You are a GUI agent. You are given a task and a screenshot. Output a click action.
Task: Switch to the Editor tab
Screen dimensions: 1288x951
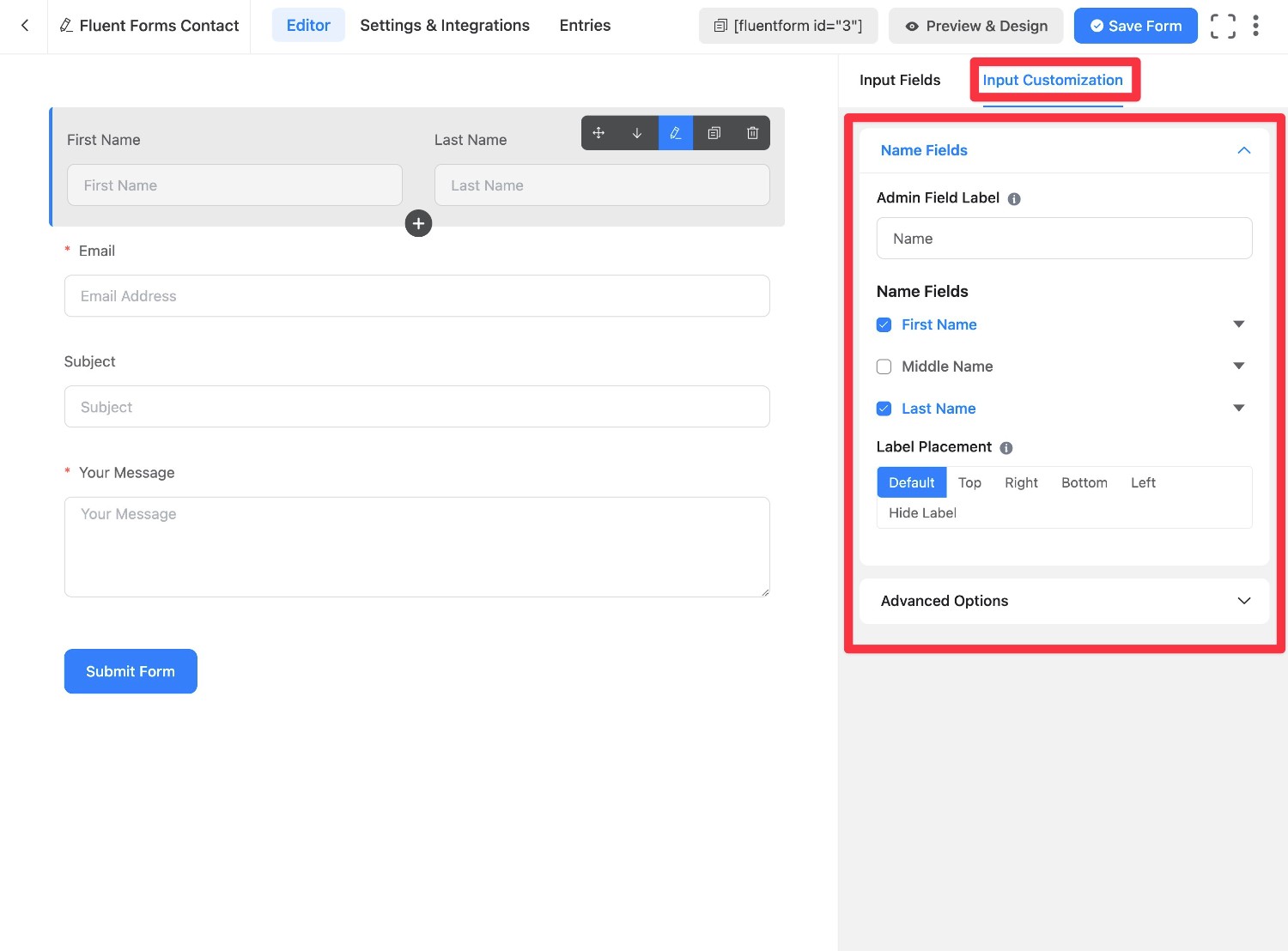point(308,26)
